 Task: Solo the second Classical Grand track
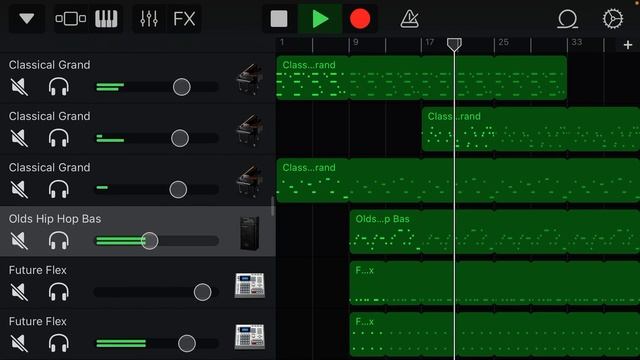(58, 138)
